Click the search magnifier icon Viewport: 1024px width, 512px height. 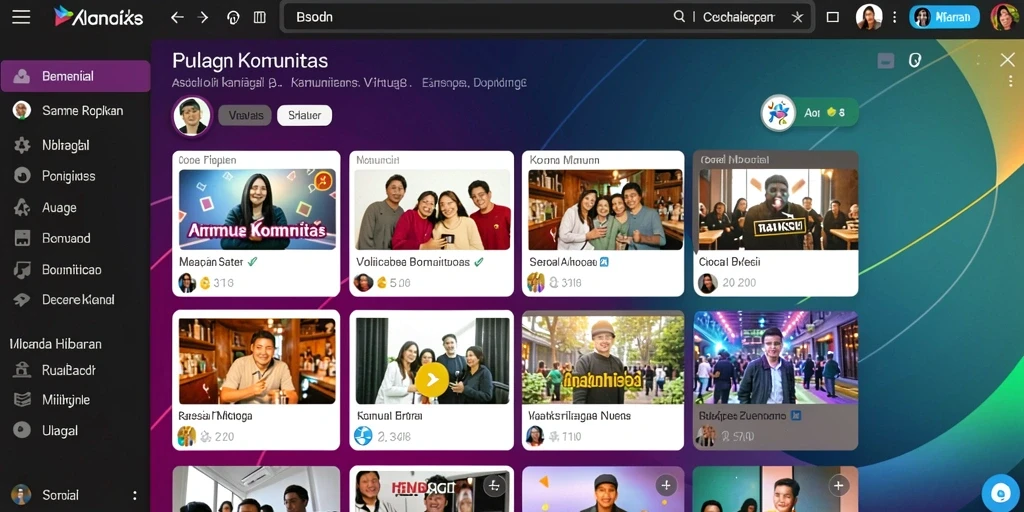pos(679,17)
